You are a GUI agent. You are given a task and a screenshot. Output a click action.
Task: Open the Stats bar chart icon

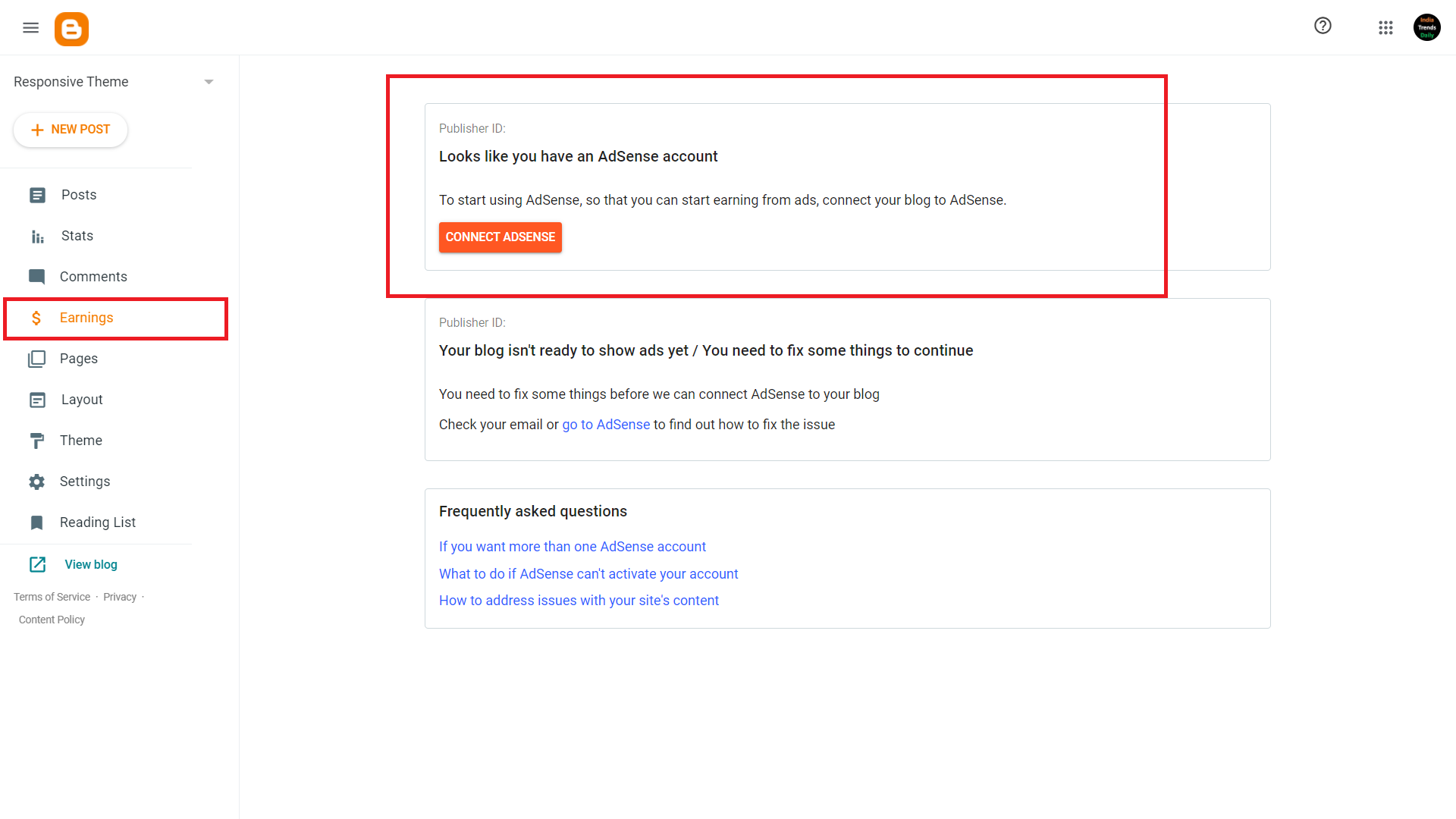pyautogui.click(x=37, y=237)
